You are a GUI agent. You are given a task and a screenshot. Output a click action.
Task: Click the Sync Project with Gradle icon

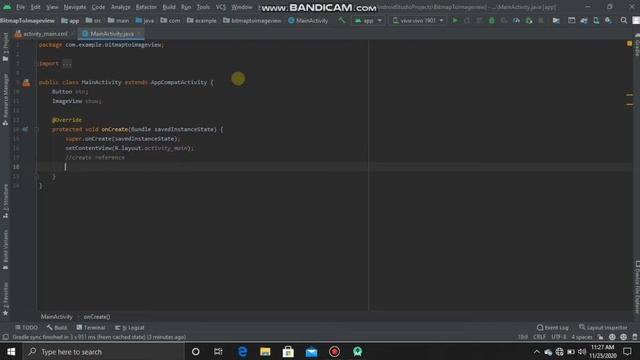(x=584, y=20)
